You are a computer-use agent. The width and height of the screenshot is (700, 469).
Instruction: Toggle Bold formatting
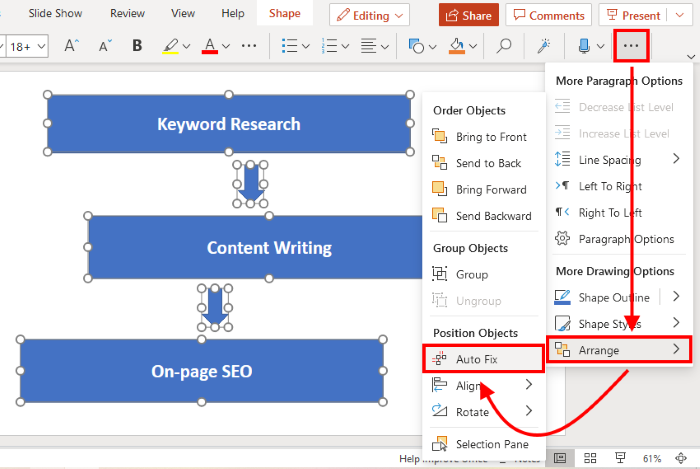(x=137, y=46)
